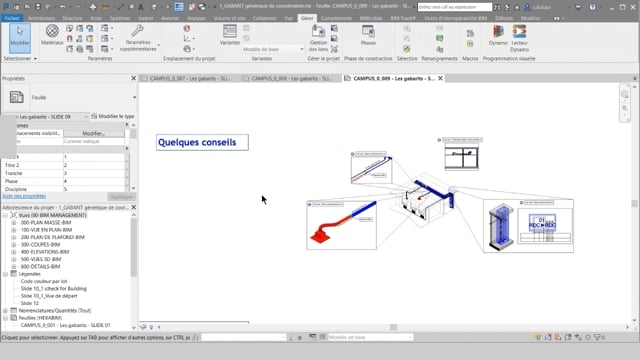Expand 000-PLAN MASSE-BIM node

[13, 222]
